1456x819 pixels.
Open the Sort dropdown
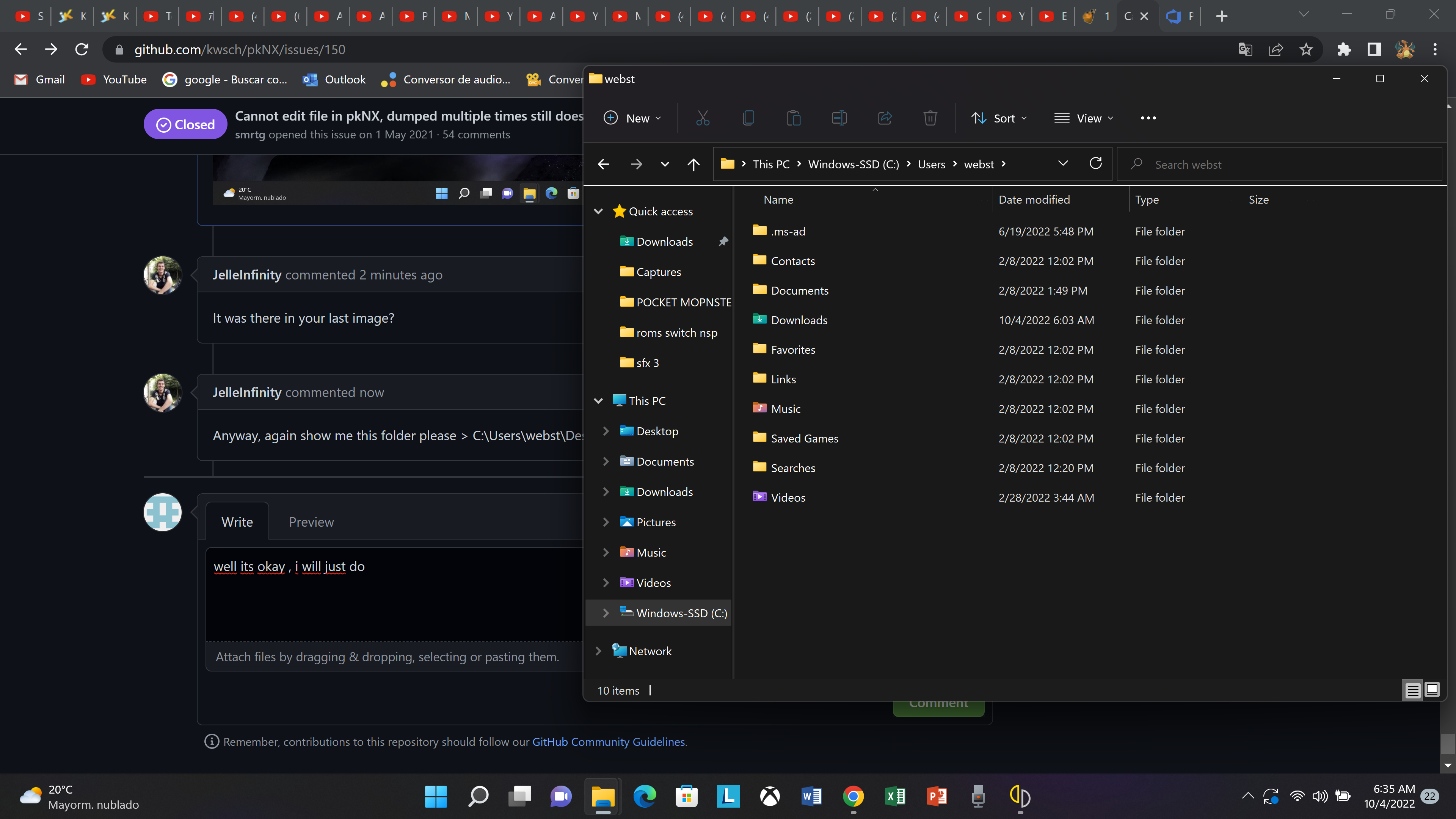[999, 118]
